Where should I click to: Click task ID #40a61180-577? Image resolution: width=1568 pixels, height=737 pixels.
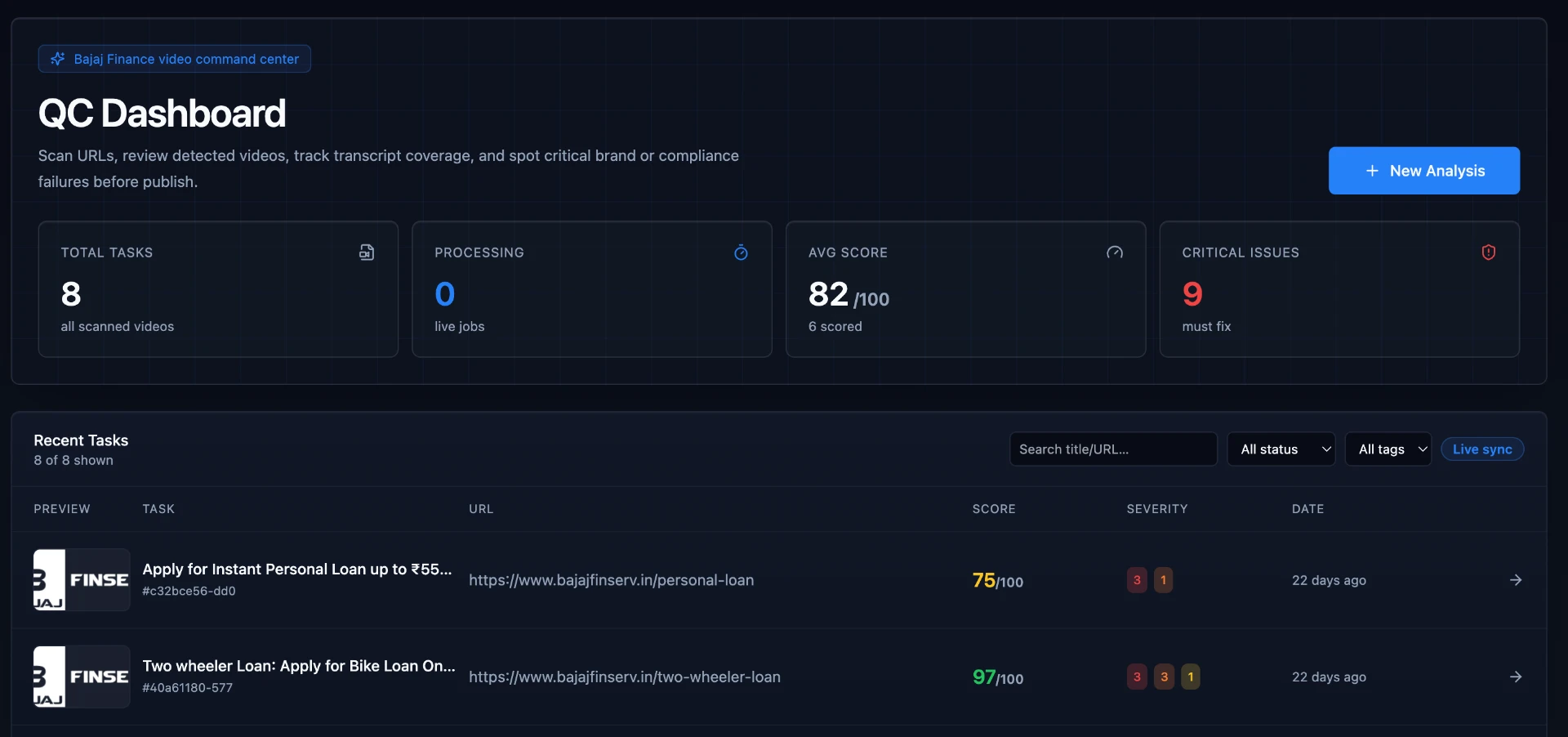tap(188, 688)
